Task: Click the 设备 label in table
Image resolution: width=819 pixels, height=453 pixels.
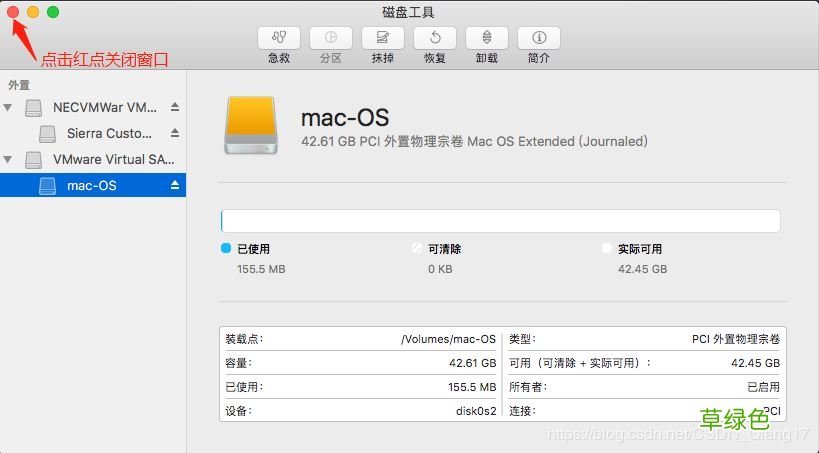Action: (239, 411)
